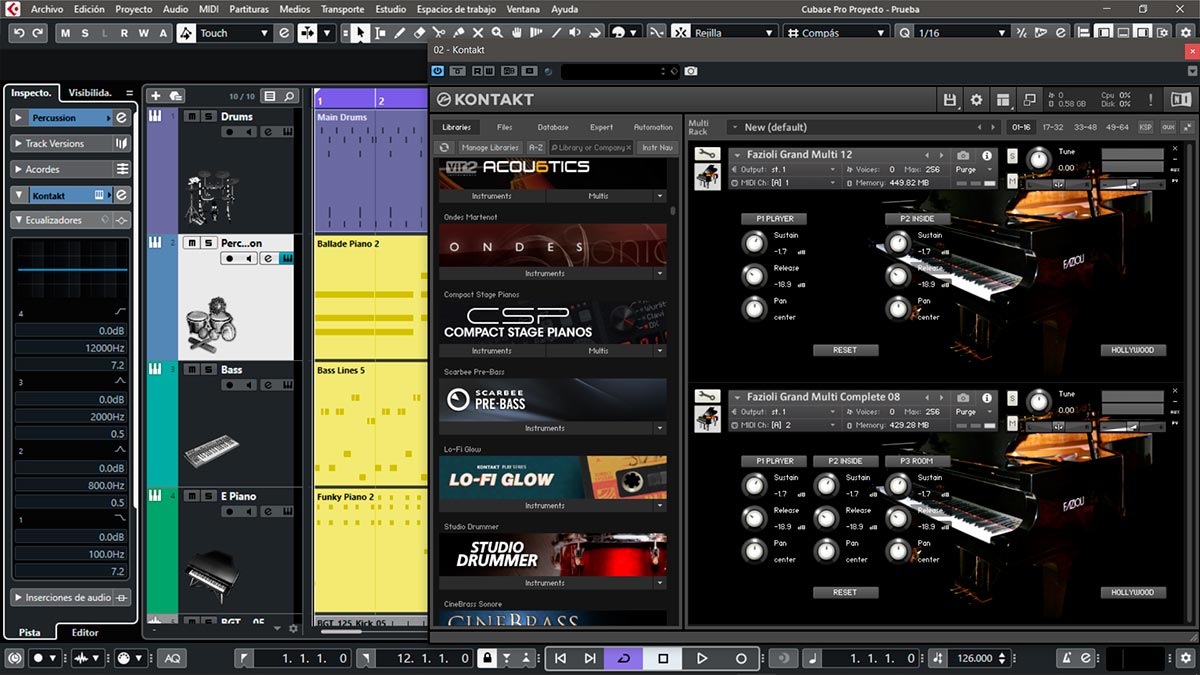Click Manage Libraries button
1200x675 pixels.
(x=490, y=147)
